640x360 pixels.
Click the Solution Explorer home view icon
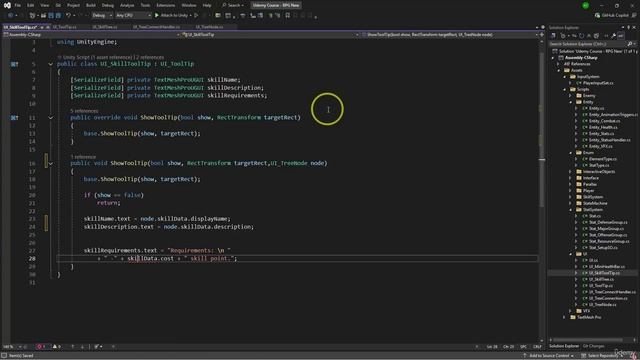[553, 36]
